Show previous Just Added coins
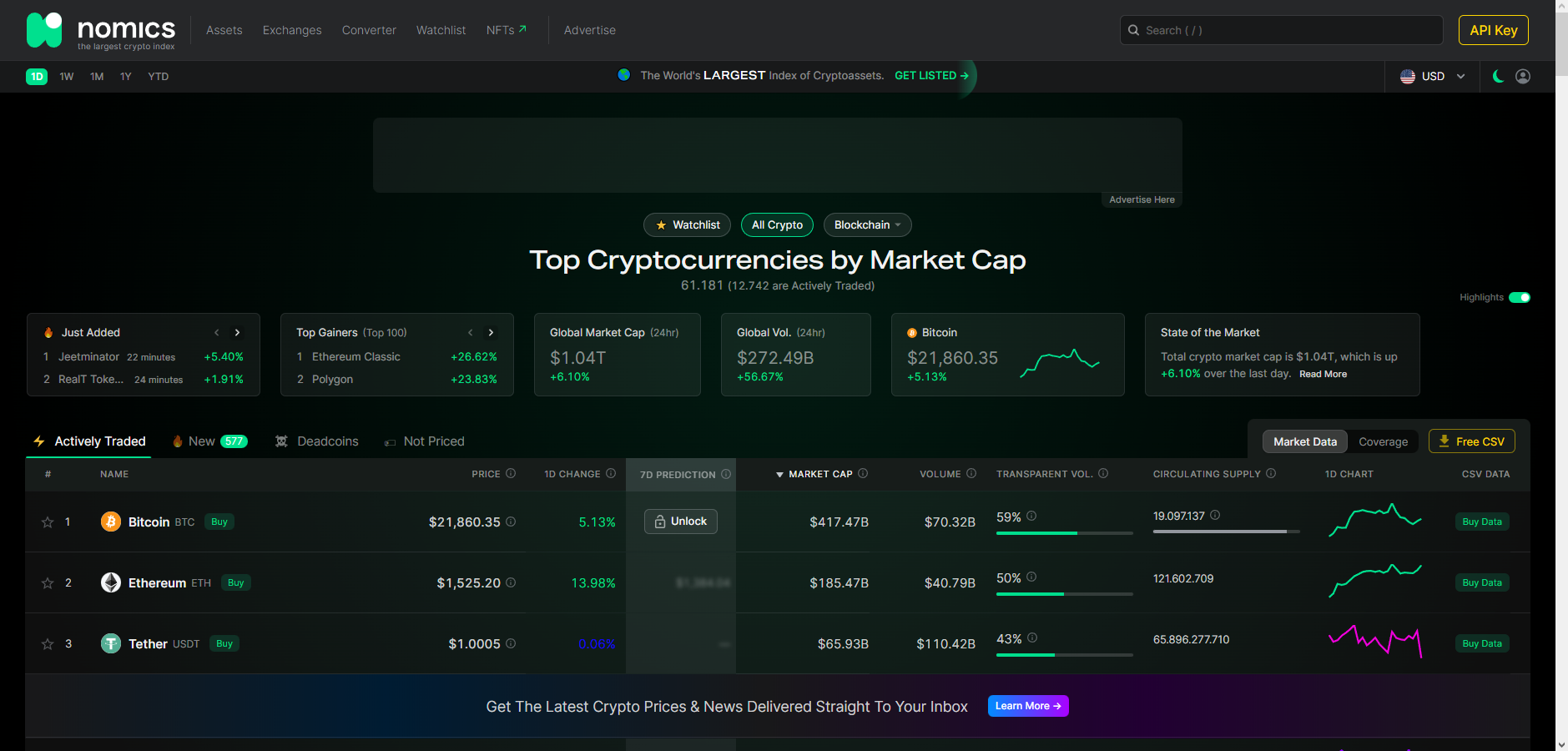1568x751 pixels. tap(217, 332)
